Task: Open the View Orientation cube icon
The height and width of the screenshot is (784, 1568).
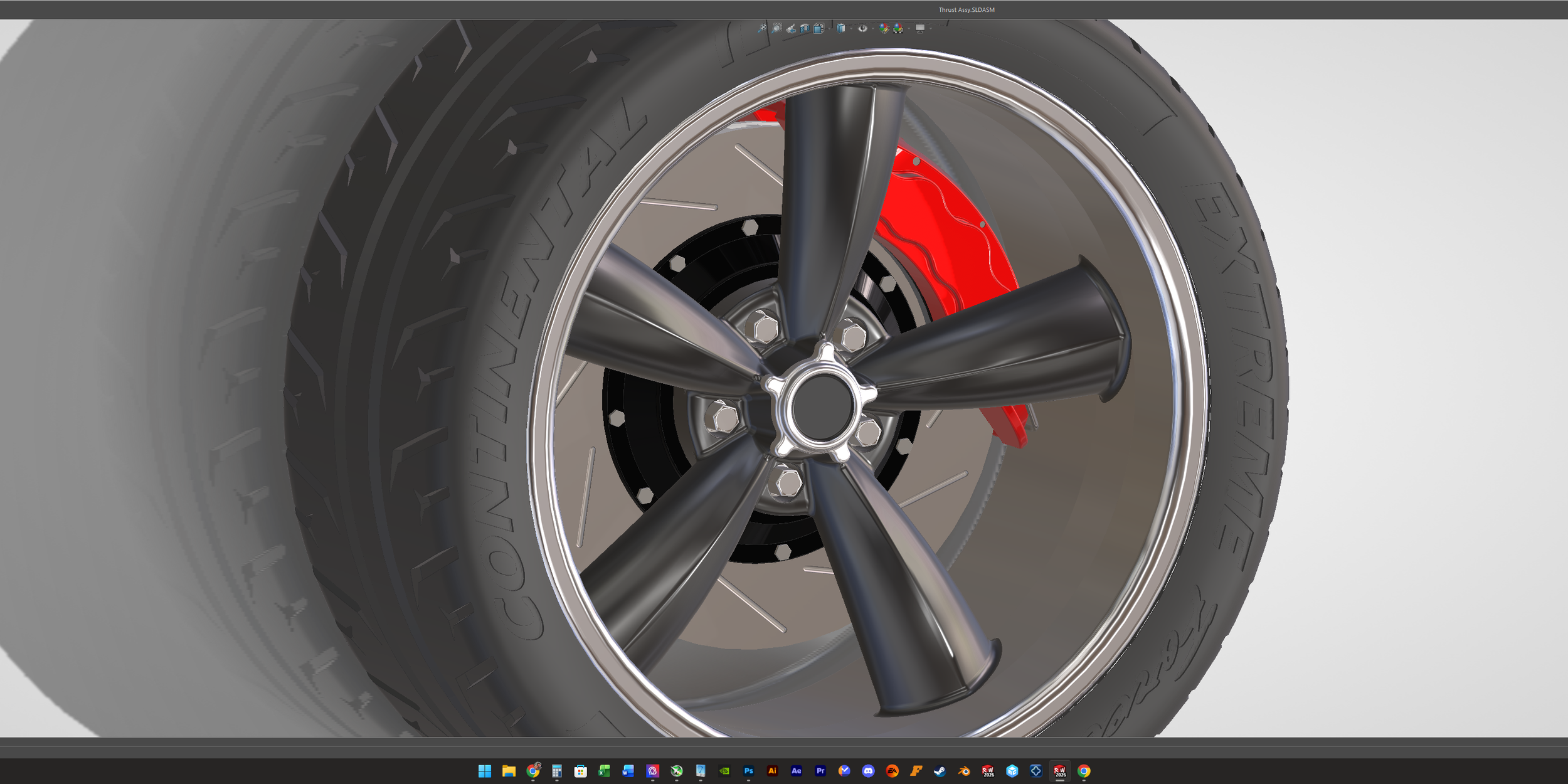Action: click(x=818, y=28)
